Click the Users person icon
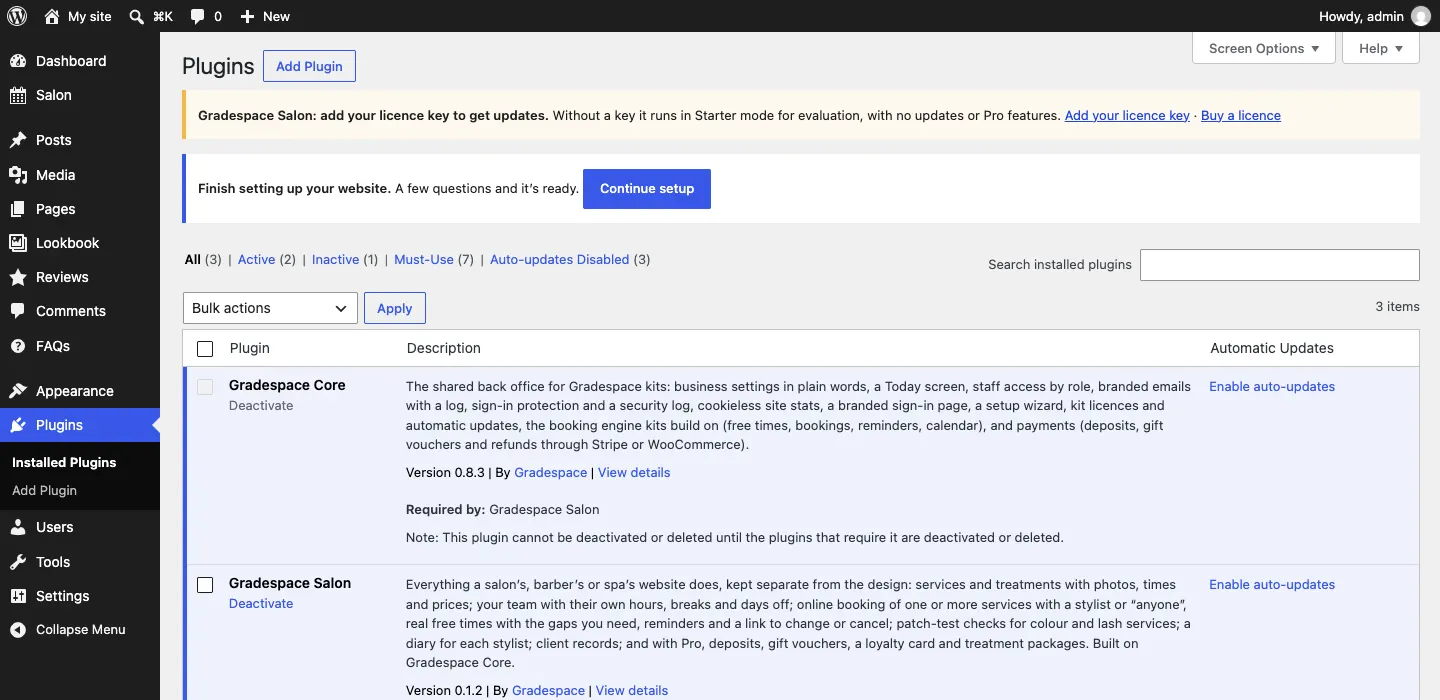Screen dimensions: 1440x700 pos(18,527)
